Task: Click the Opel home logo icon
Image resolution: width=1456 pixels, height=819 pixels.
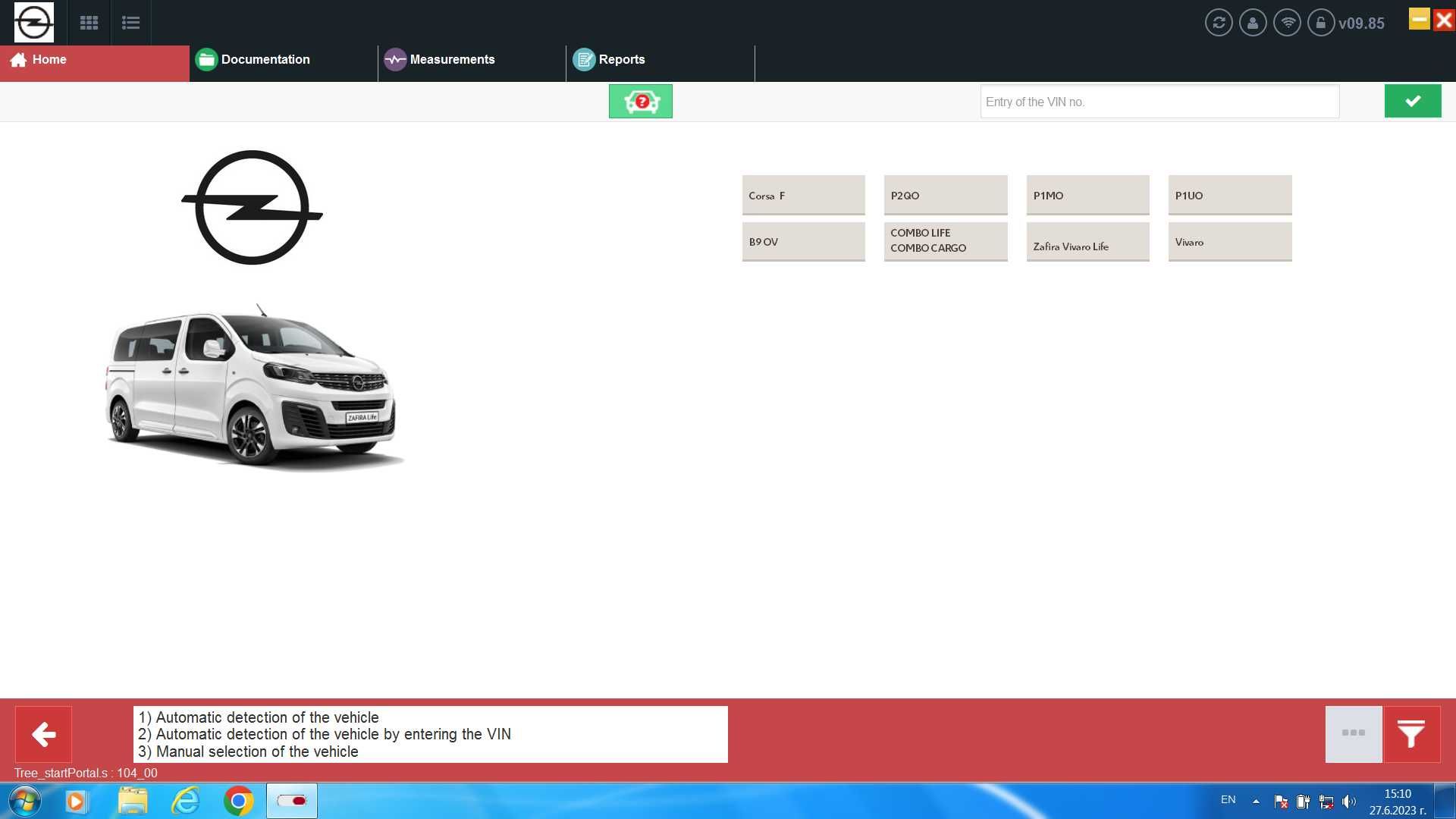Action: [x=34, y=21]
